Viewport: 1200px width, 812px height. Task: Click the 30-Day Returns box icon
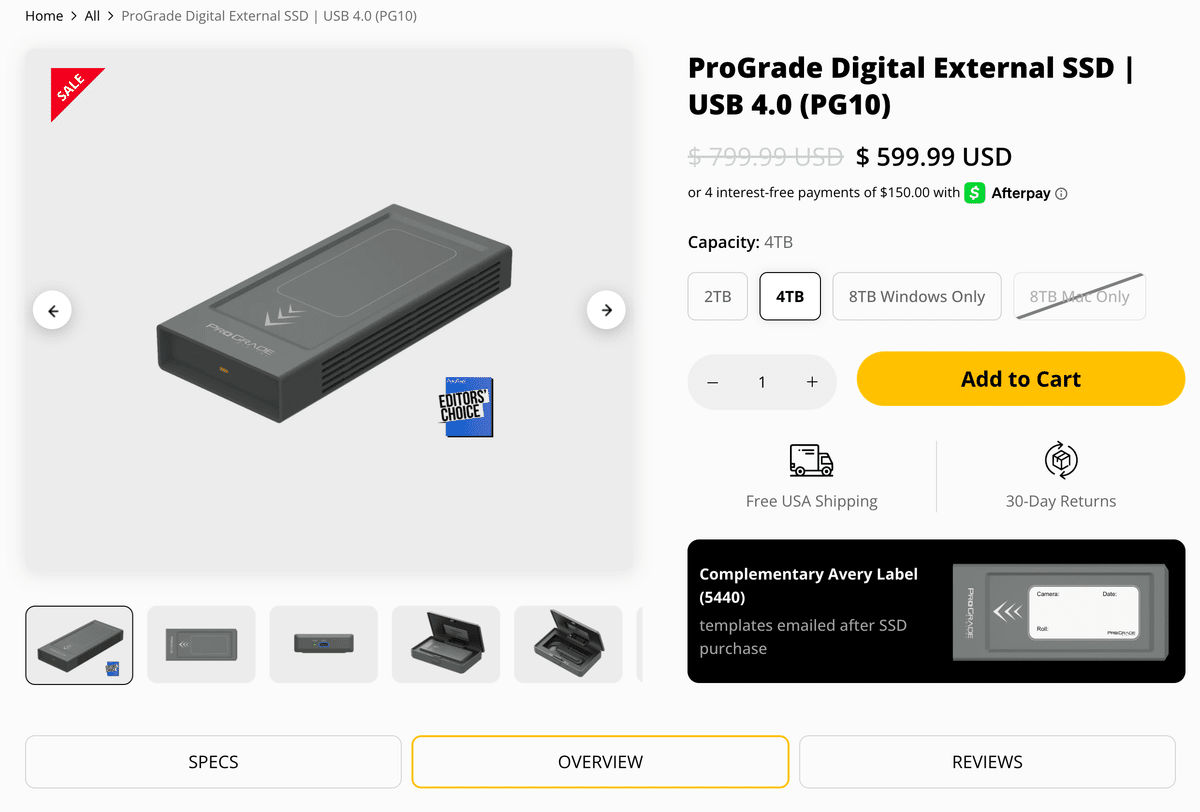pos(1061,461)
